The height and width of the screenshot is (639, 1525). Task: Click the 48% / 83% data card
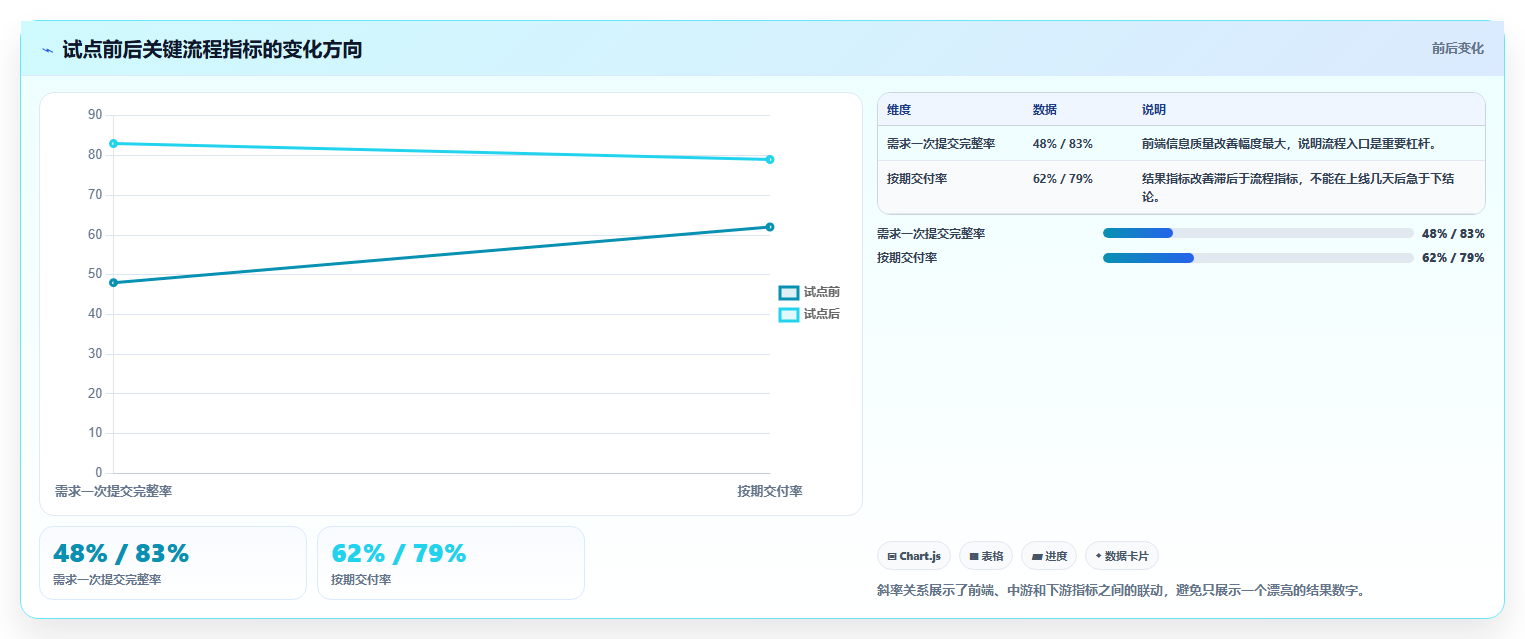pyautogui.click(x=173, y=563)
